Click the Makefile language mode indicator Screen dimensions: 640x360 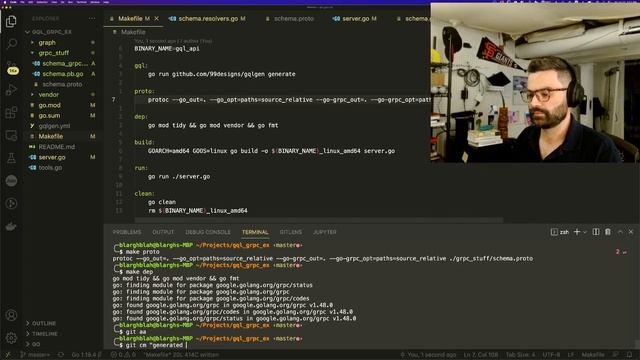pos(593,355)
